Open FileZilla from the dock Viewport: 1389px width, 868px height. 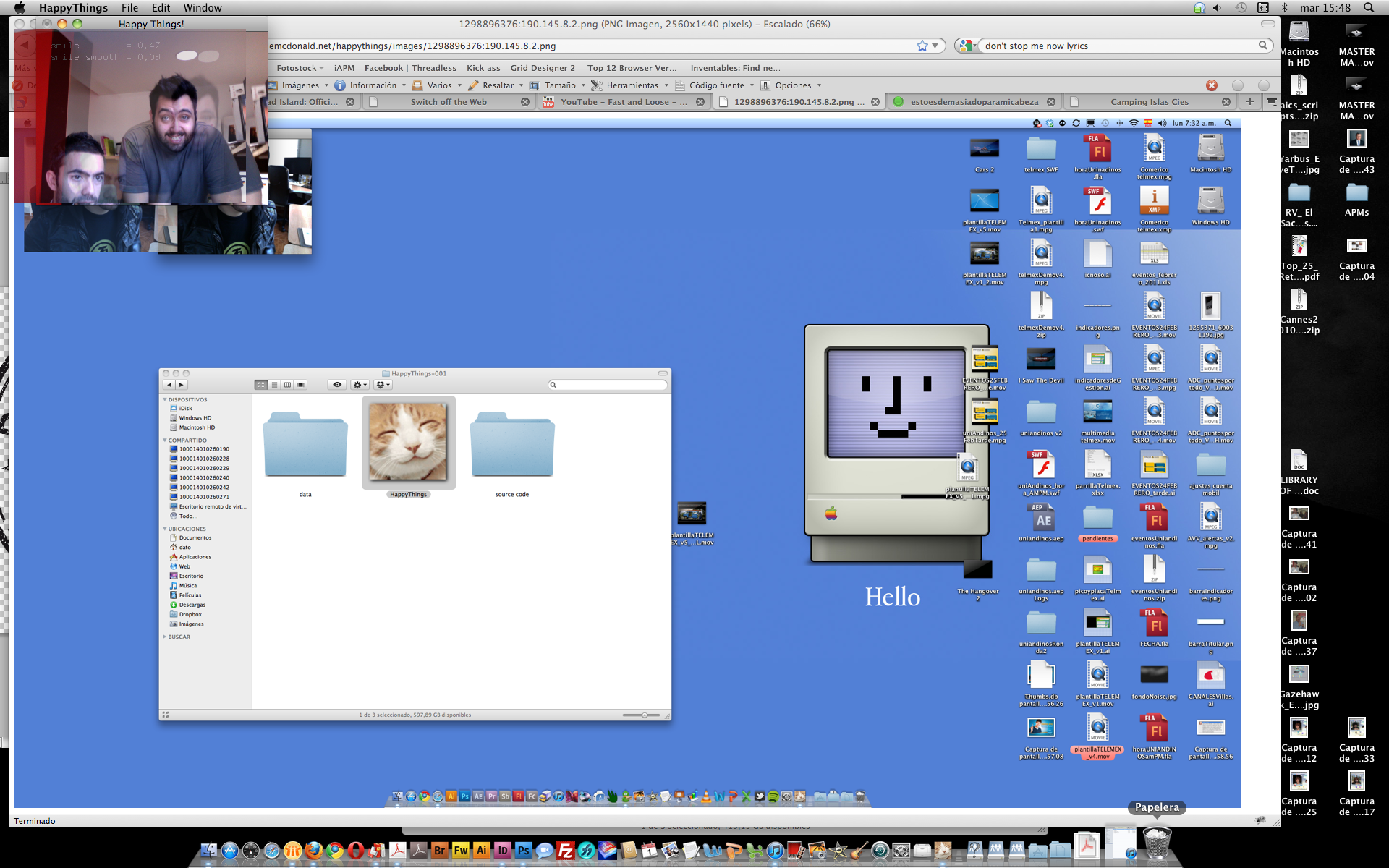(565, 851)
